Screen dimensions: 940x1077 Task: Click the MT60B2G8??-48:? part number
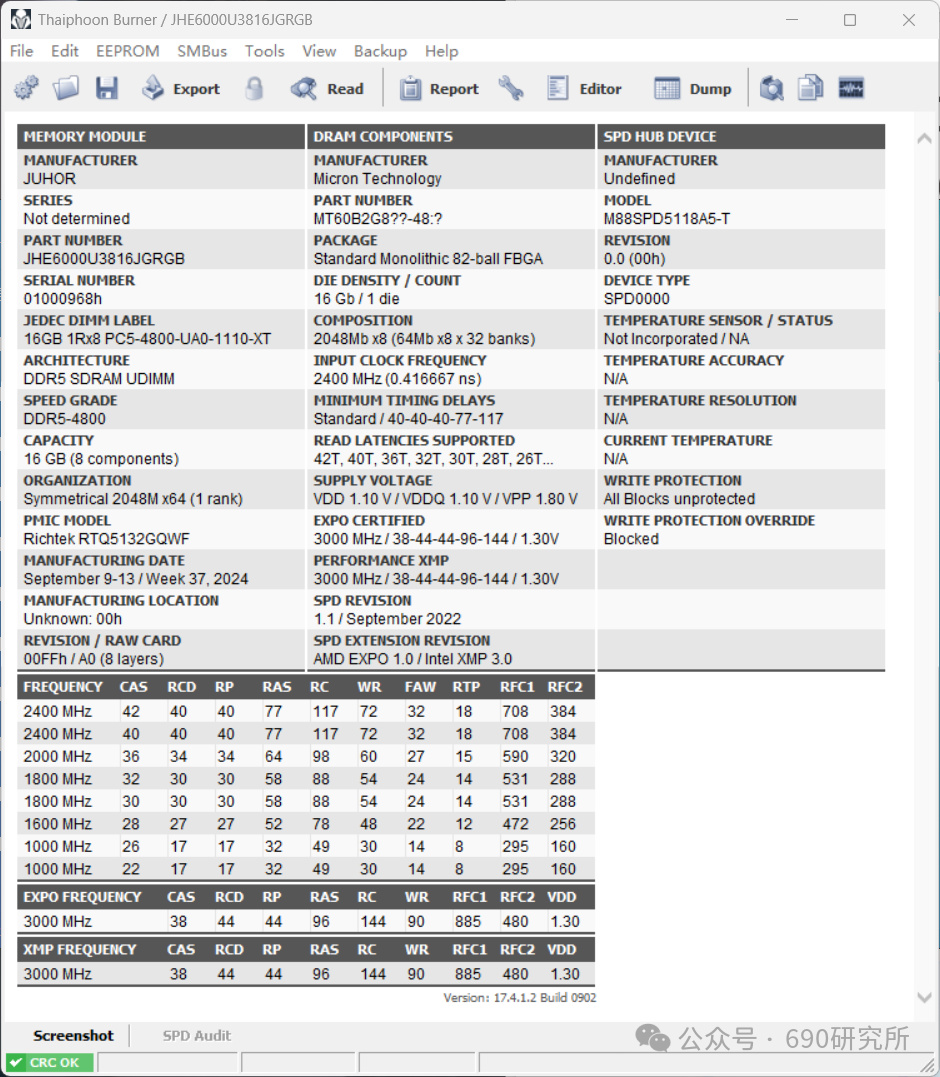378,219
